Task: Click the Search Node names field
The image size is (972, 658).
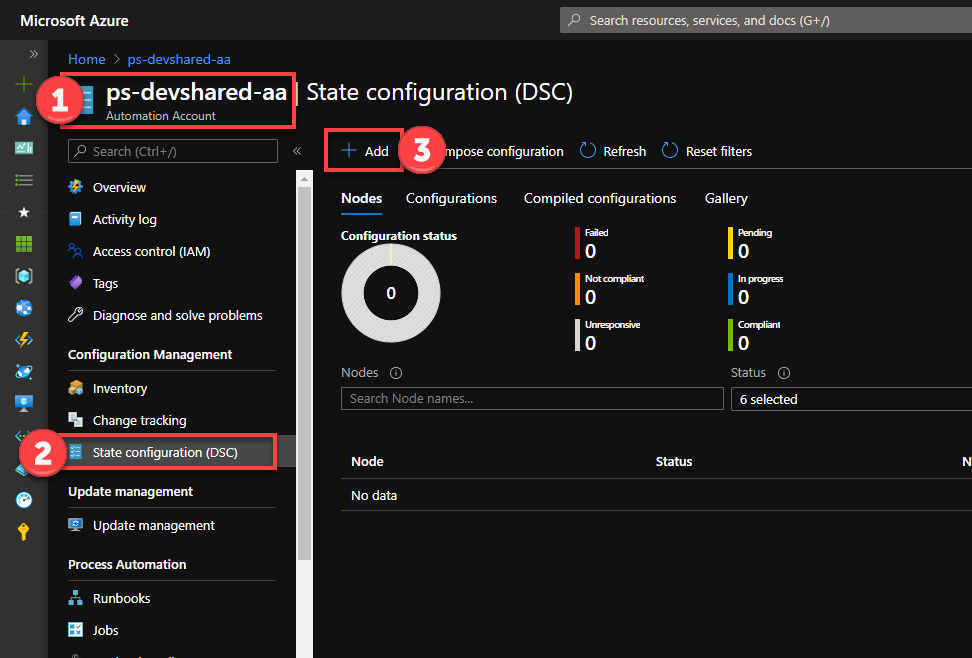Action: (531, 399)
